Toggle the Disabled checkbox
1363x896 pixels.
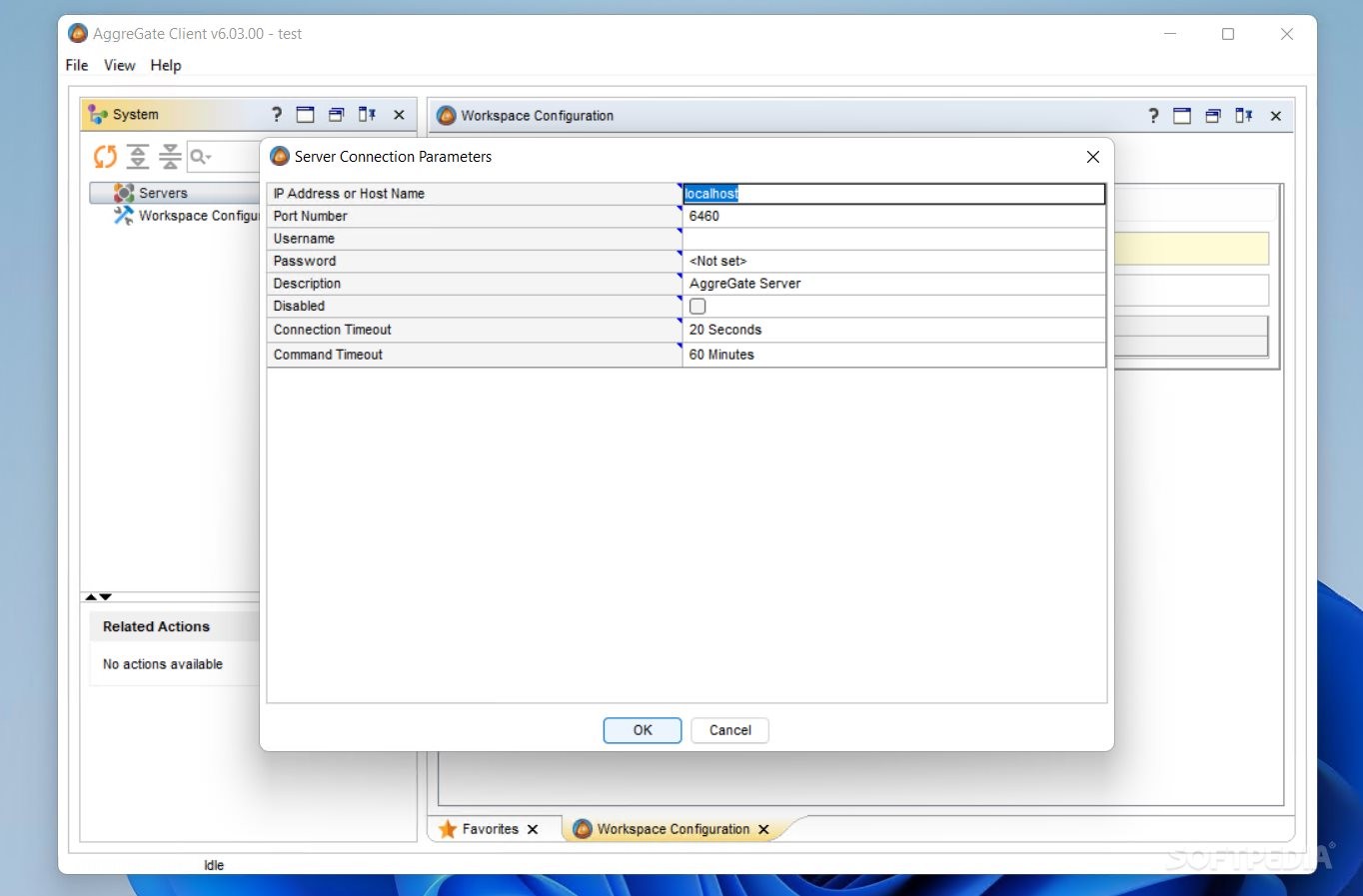point(697,307)
